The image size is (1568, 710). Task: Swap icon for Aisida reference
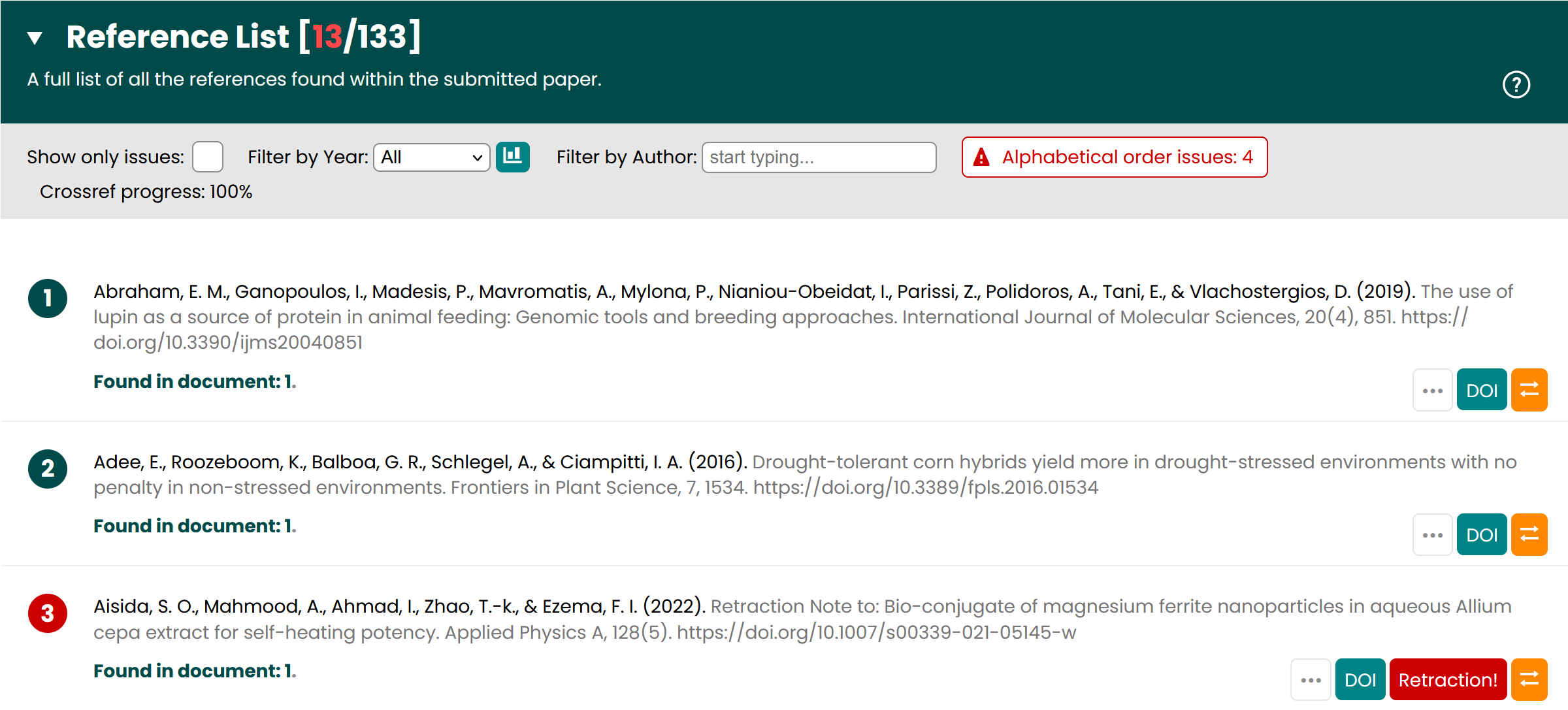tap(1529, 679)
